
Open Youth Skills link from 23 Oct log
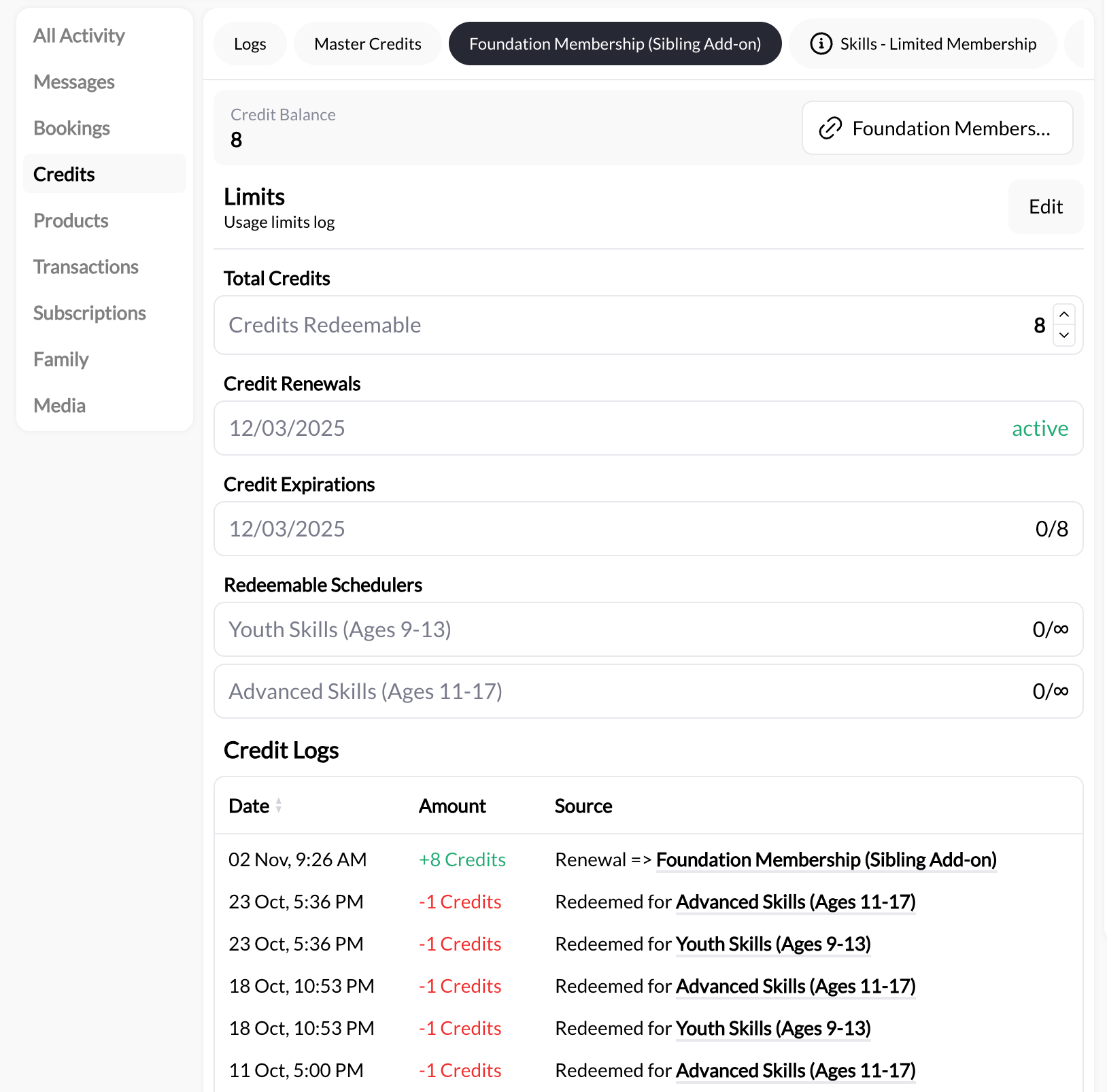774,944
